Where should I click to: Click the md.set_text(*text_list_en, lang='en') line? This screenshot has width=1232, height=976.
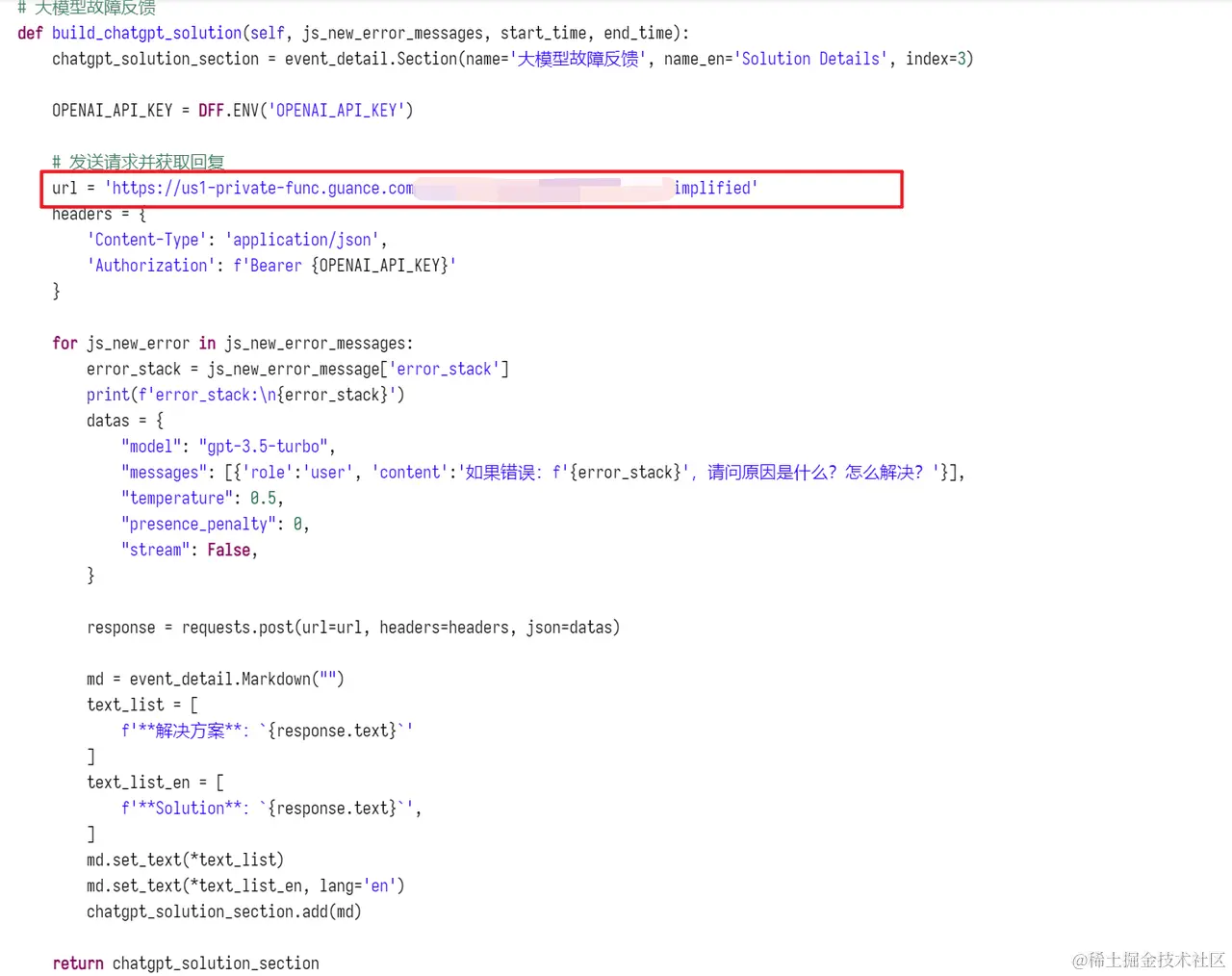245,886
